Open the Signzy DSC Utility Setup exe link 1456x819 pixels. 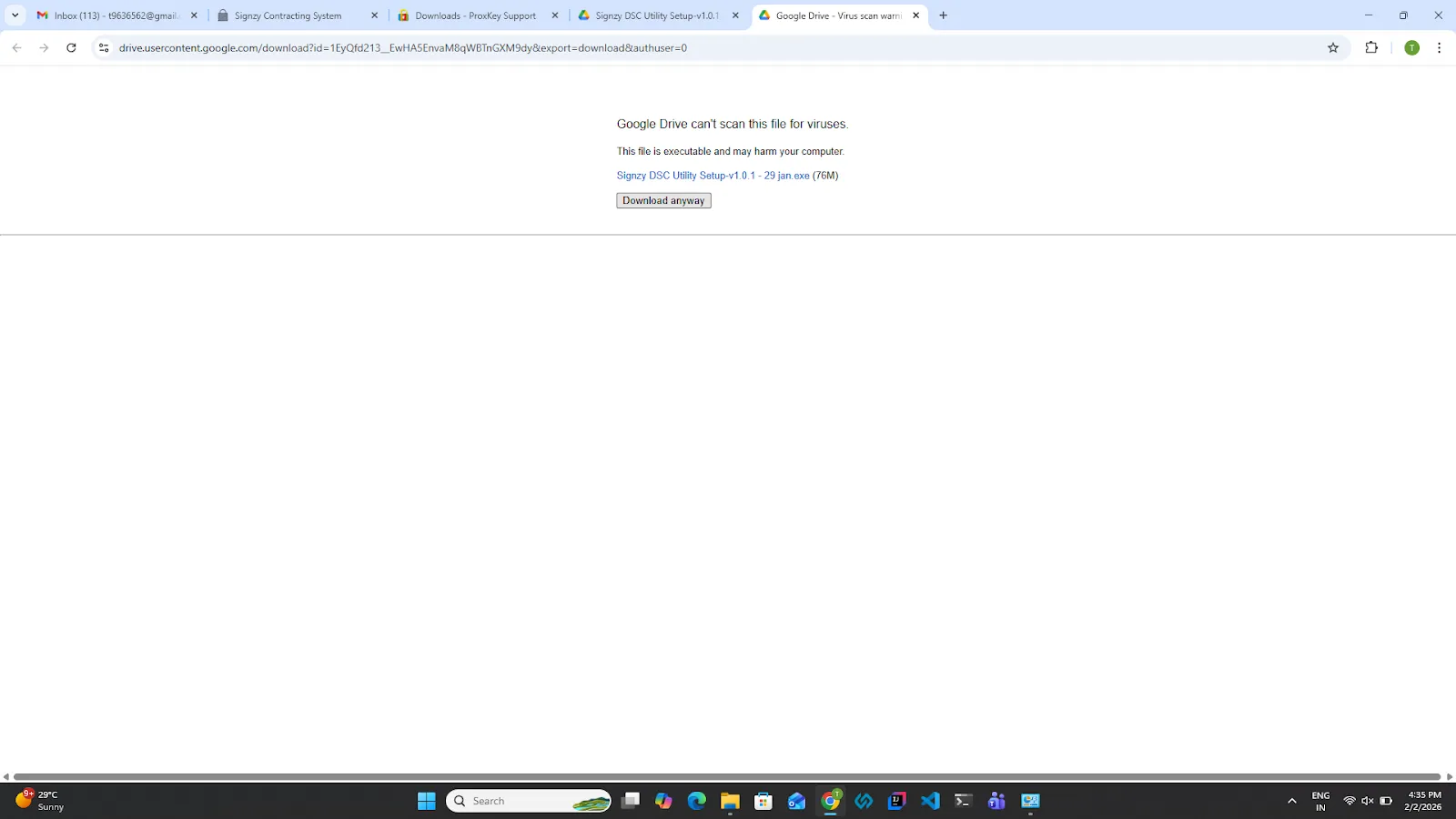point(713,176)
